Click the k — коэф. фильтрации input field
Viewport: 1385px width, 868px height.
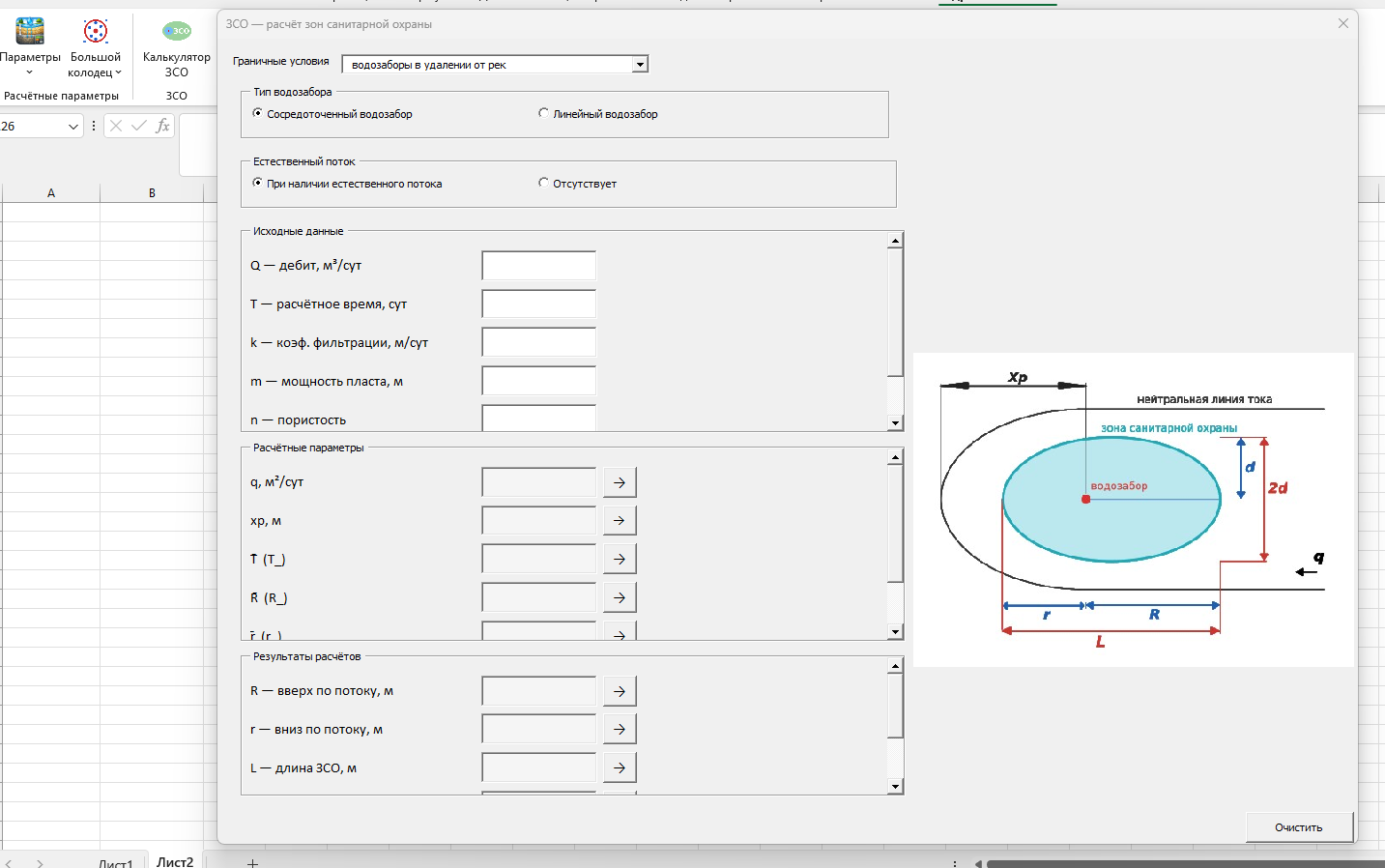[539, 343]
